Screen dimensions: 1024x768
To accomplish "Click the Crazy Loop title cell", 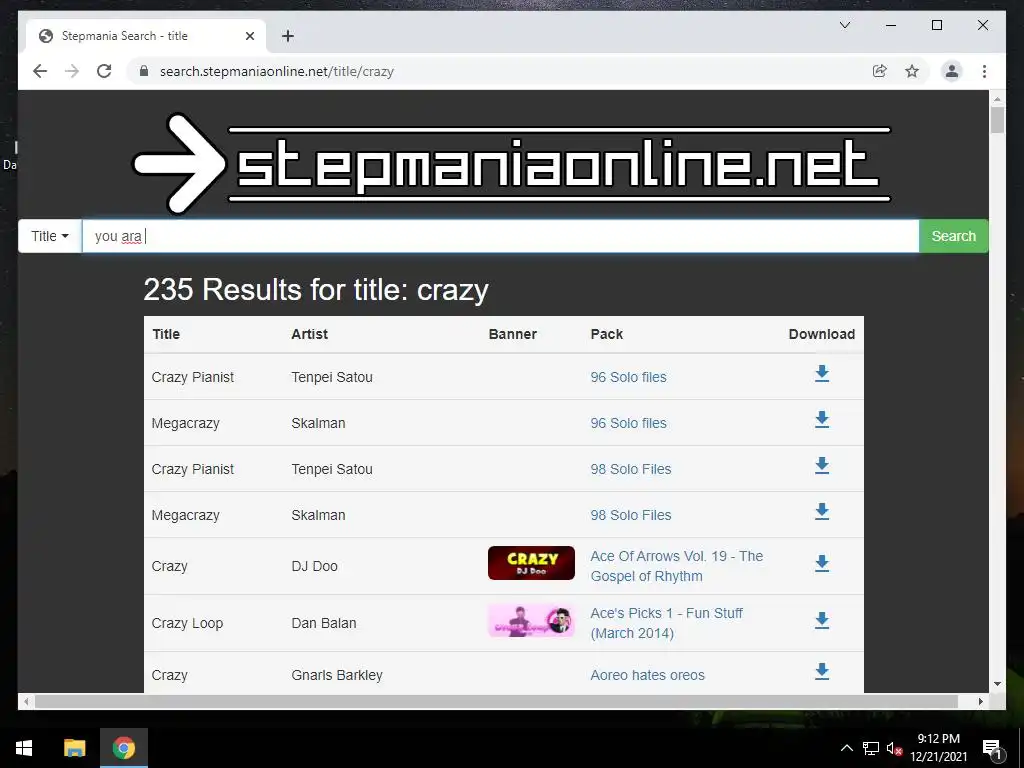I will coord(187,623).
